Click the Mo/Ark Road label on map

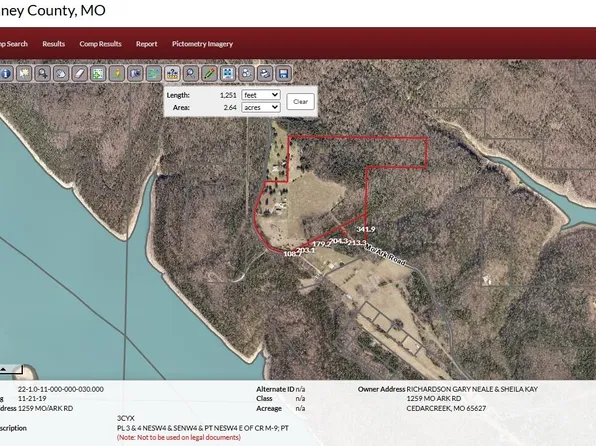click(x=385, y=255)
